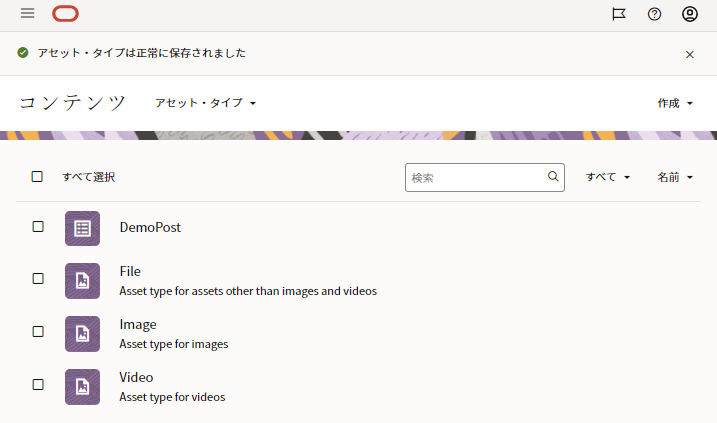Open the 名前 sort dropdown
Image resolution: width=717 pixels, height=423 pixels.
click(x=675, y=177)
